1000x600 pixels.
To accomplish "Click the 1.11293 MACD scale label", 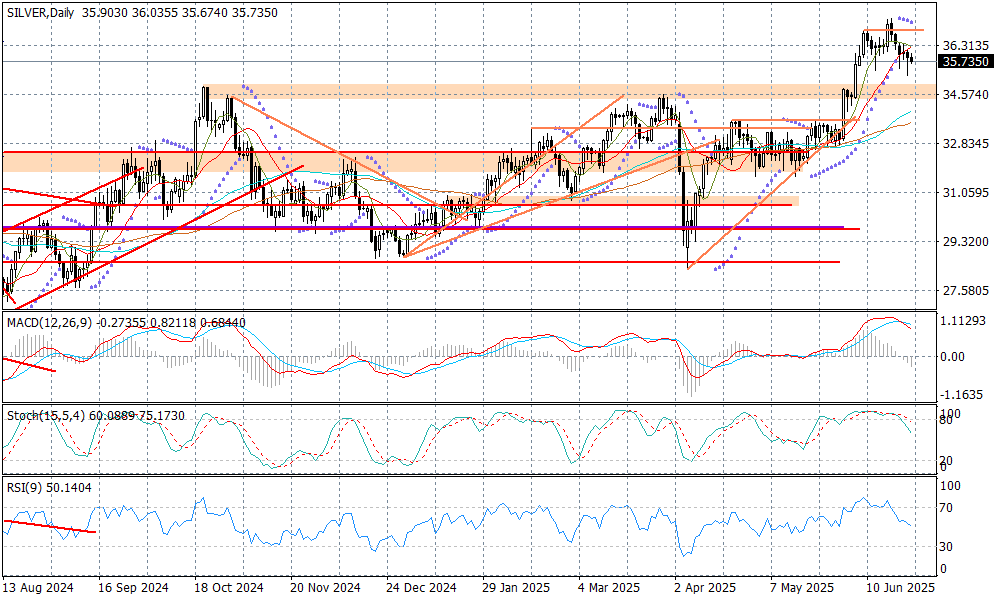I will (966, 321).
